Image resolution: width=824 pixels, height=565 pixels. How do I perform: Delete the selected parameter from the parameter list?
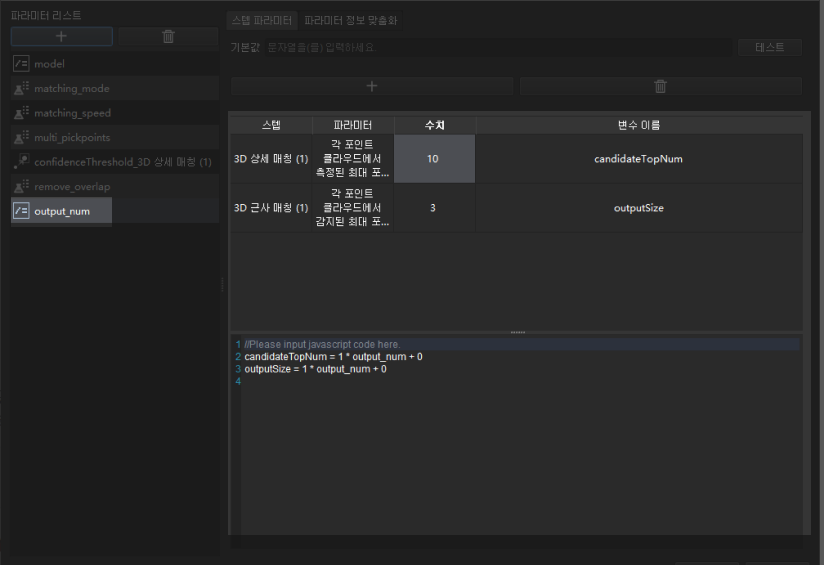(x=168, y=36)
